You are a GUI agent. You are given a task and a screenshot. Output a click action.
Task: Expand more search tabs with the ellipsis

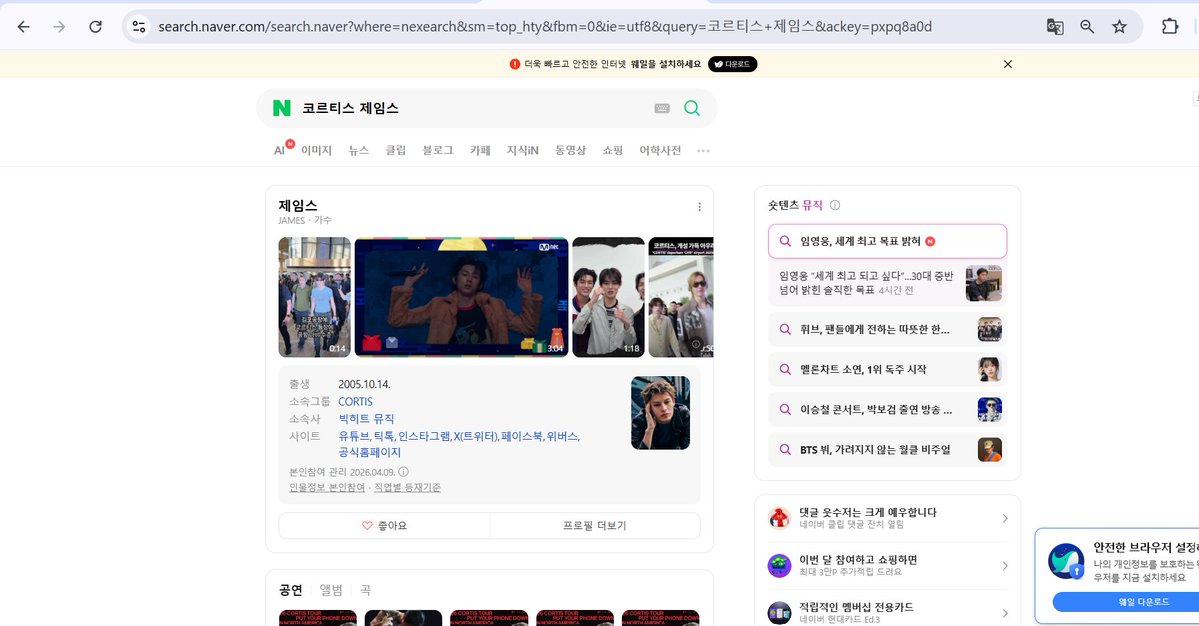point(703,151)
